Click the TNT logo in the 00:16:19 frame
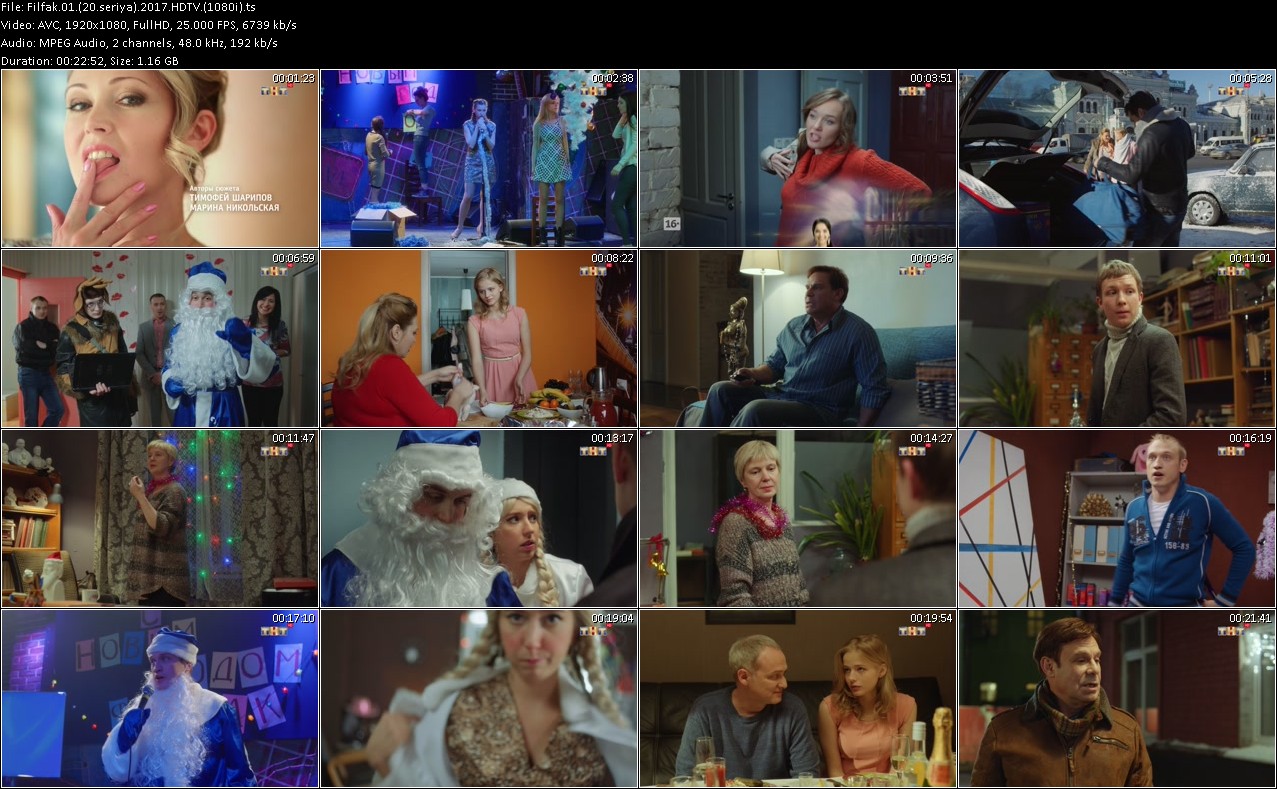 1230,451
